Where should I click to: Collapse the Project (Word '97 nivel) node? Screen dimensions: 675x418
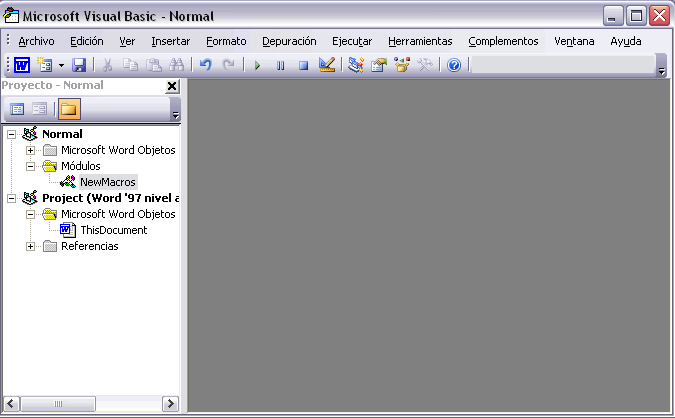pos(11,198)
